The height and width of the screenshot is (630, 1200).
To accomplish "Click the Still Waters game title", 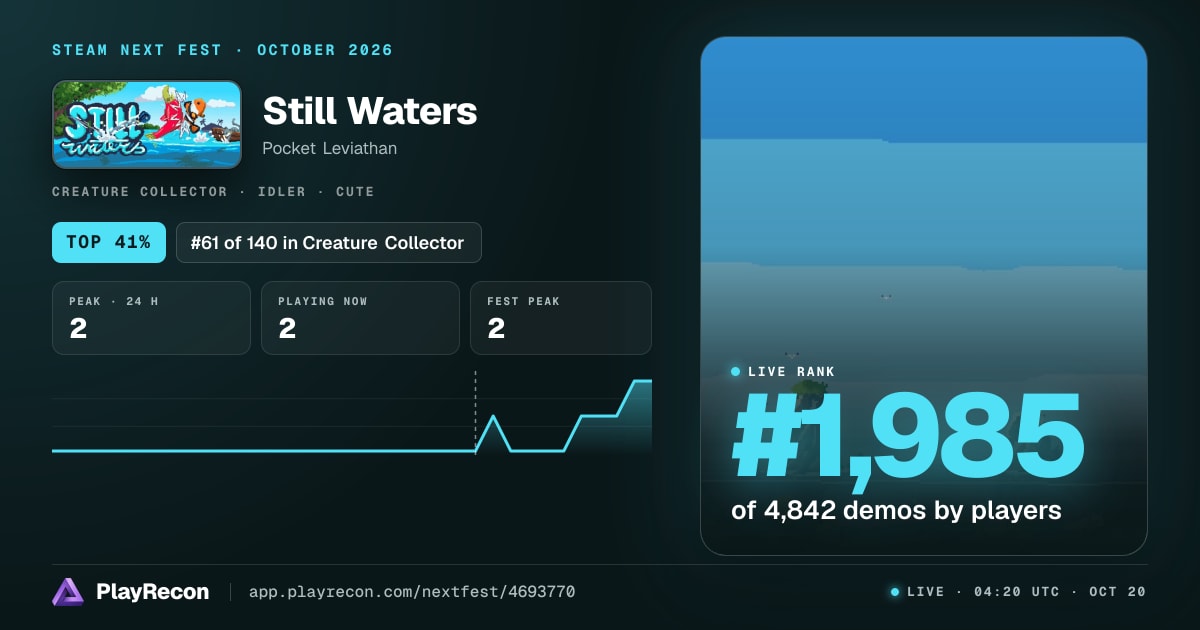I will click(369, 111).
